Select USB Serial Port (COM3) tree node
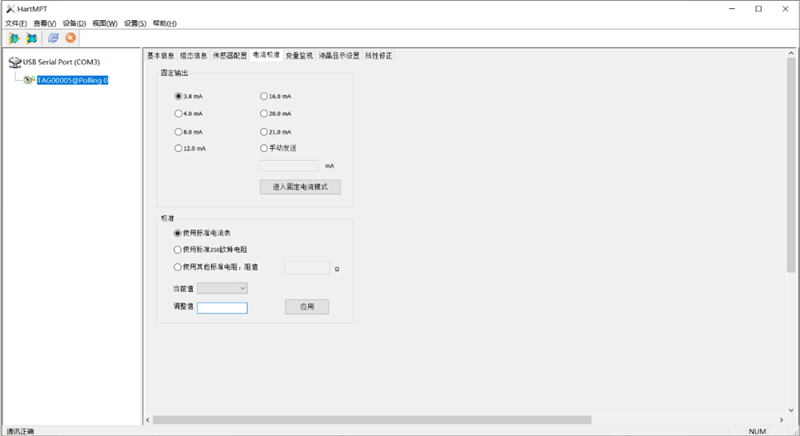This screenshot has width=800, height=436. [61, 62]
